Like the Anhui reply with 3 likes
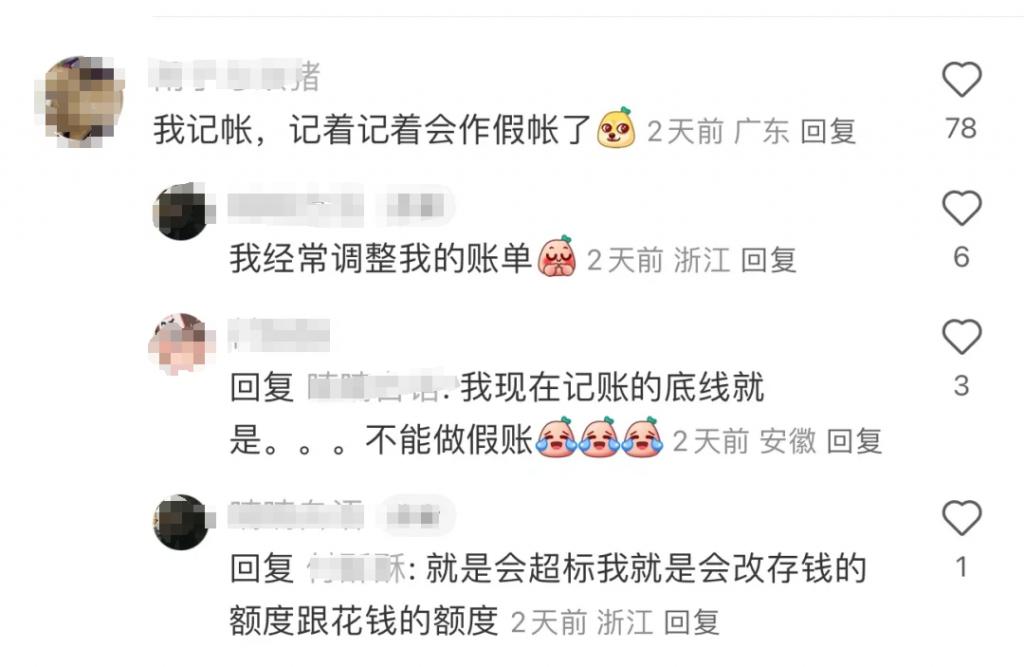 click(961, 337)
